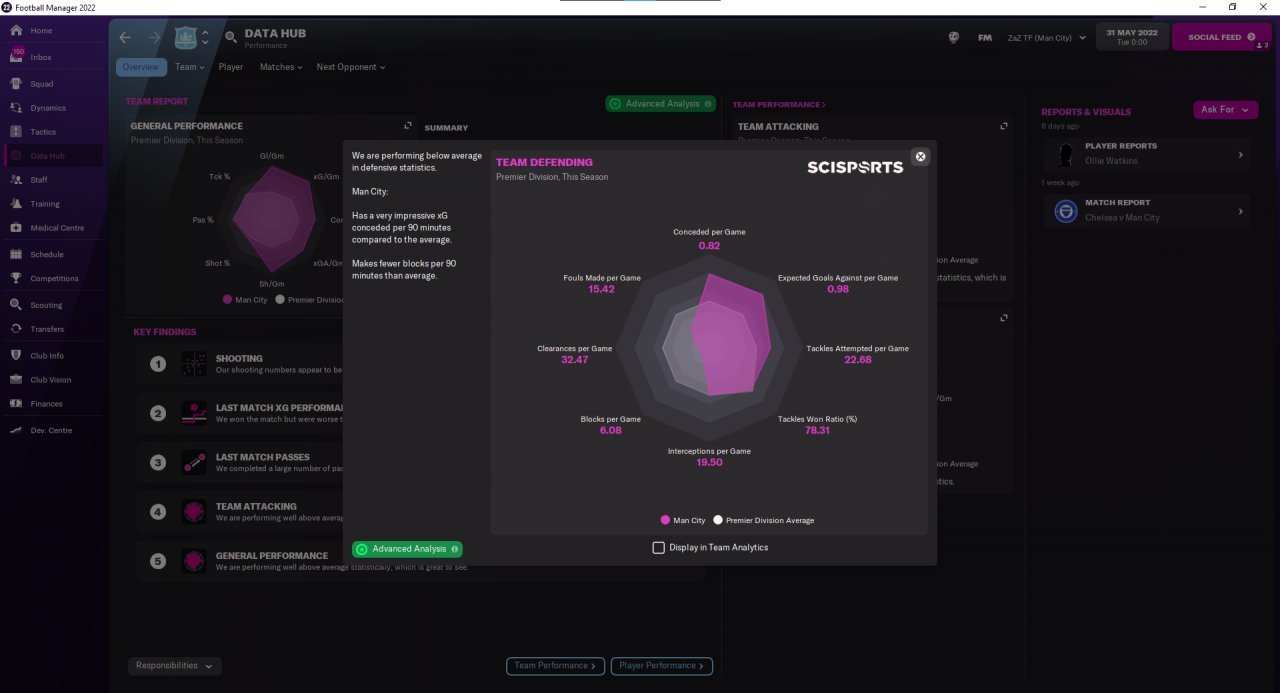Close the Team Defending popup

921,156
